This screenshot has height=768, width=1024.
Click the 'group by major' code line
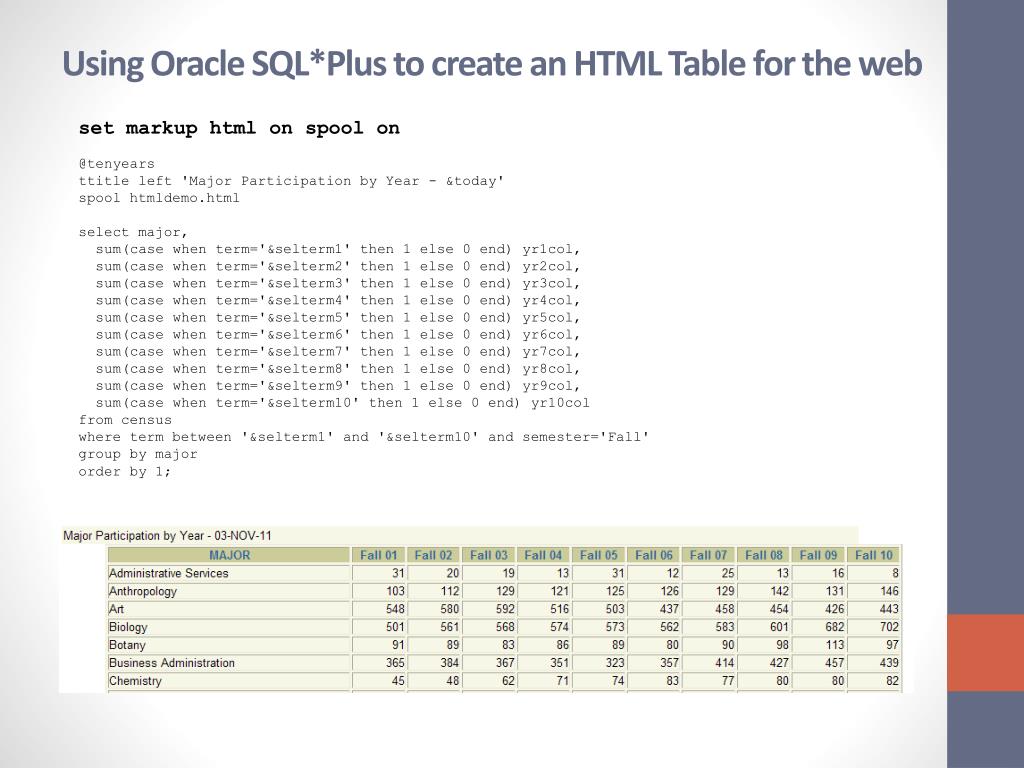[138, 454]
